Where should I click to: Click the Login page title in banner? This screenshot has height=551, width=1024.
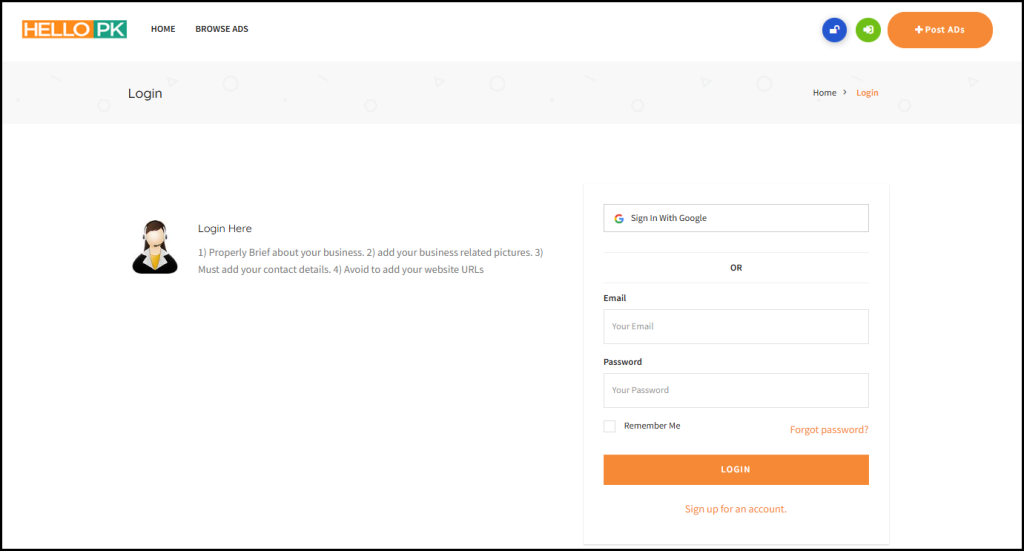coord(145,94)
